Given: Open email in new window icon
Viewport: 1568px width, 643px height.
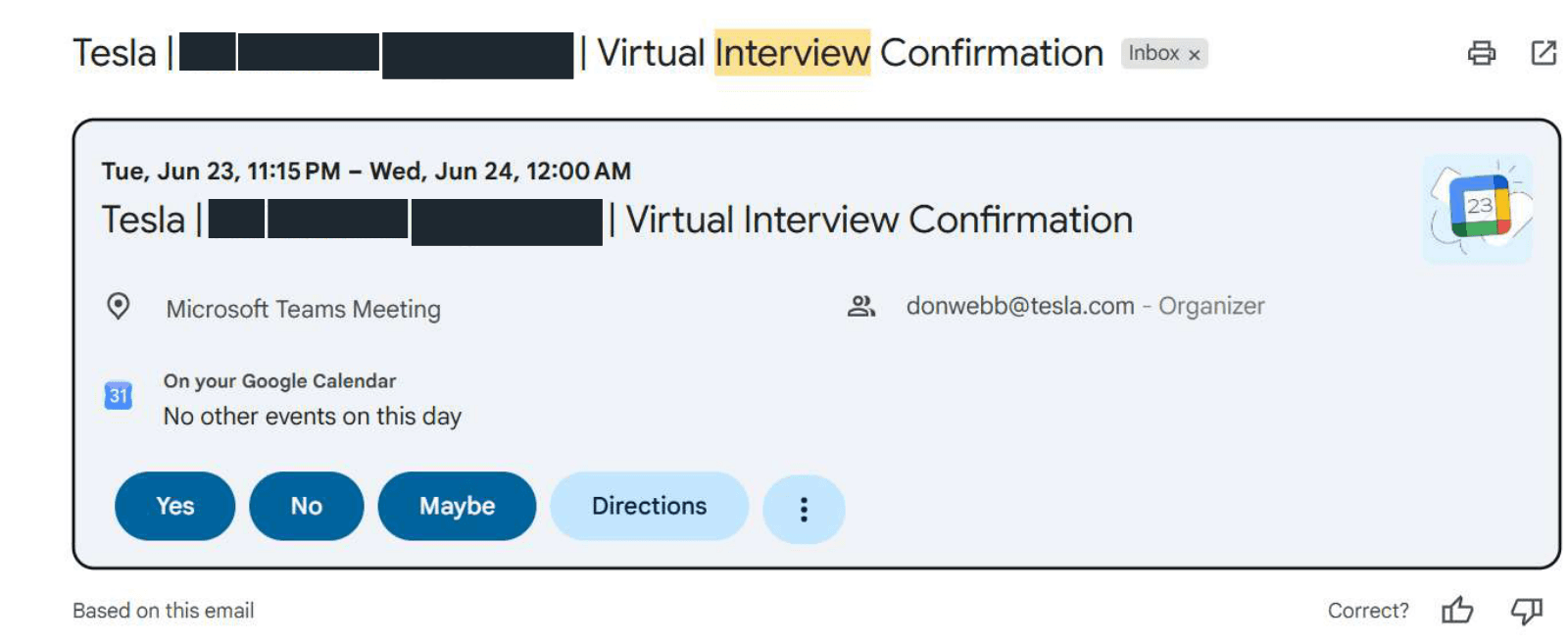Looking at the screenshot, I should [x=1543, y=53].
